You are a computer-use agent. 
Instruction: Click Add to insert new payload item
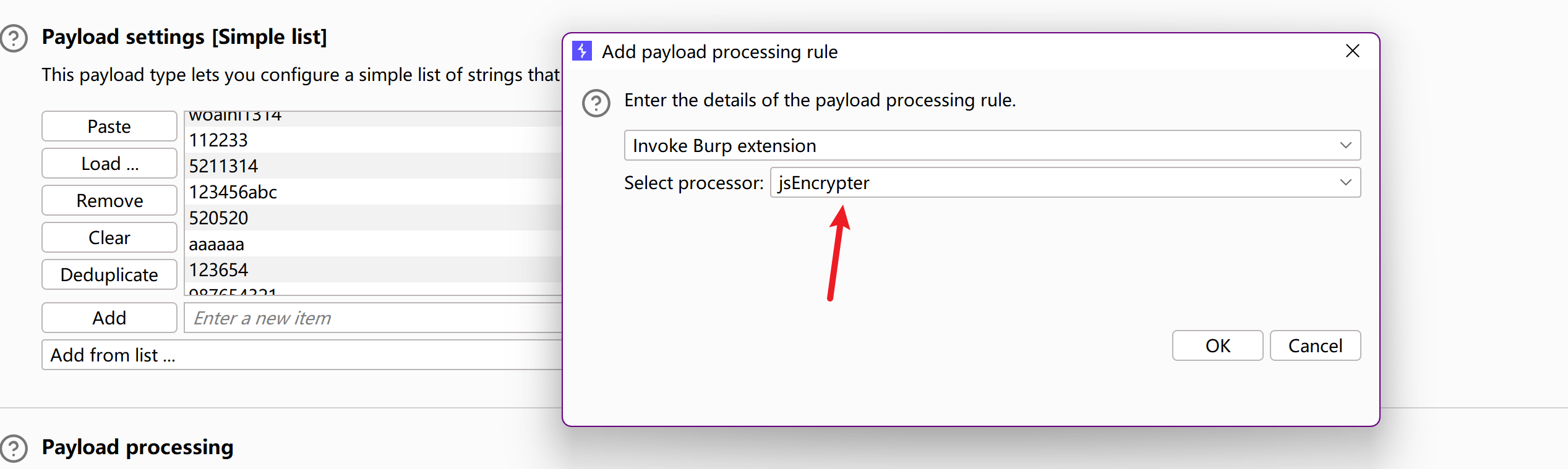(109, 318)
